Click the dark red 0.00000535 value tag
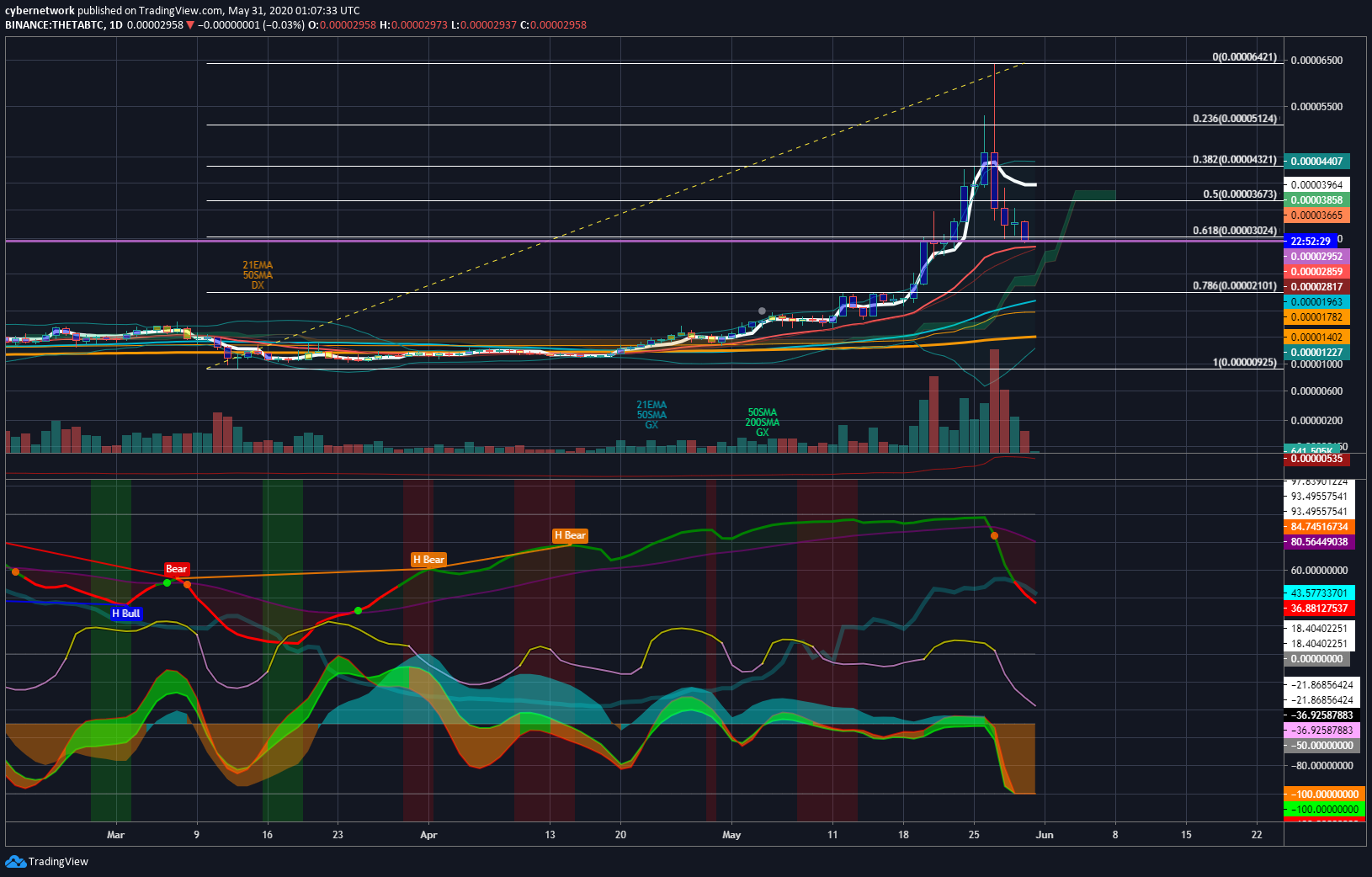 click(x=1316, y=459)
